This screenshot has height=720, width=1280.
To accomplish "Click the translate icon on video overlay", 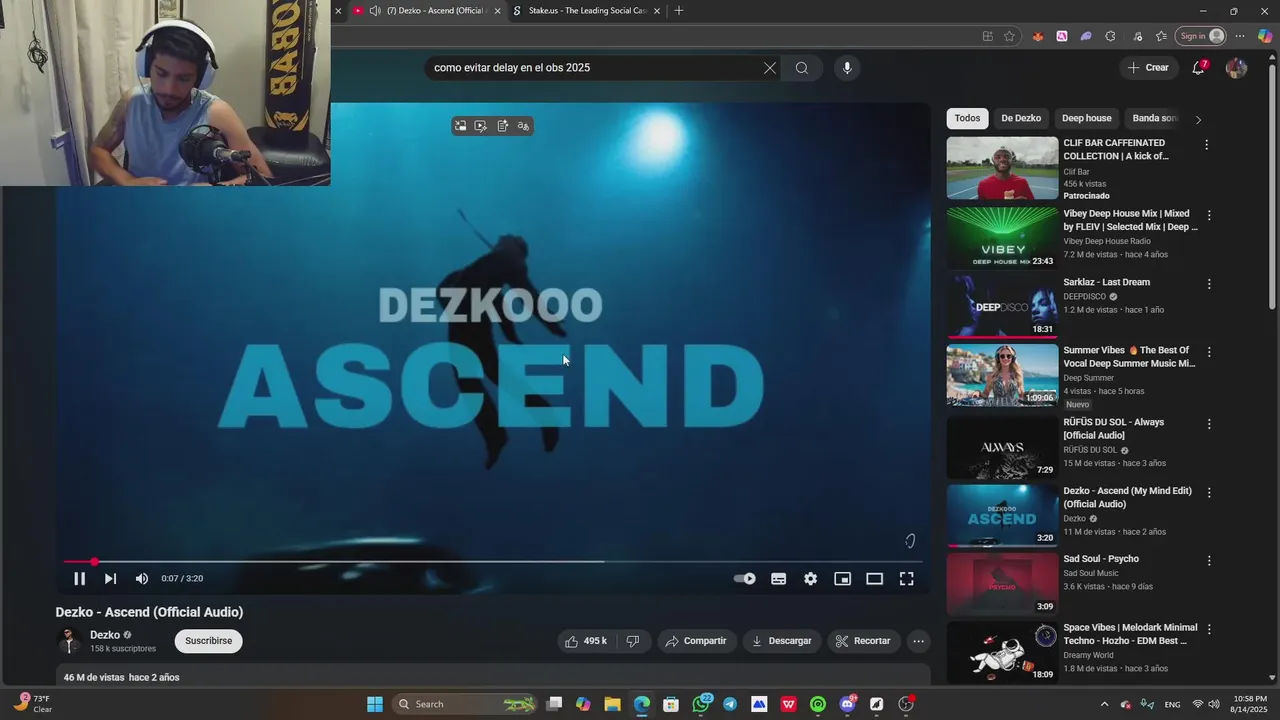I will pos(523,126).
